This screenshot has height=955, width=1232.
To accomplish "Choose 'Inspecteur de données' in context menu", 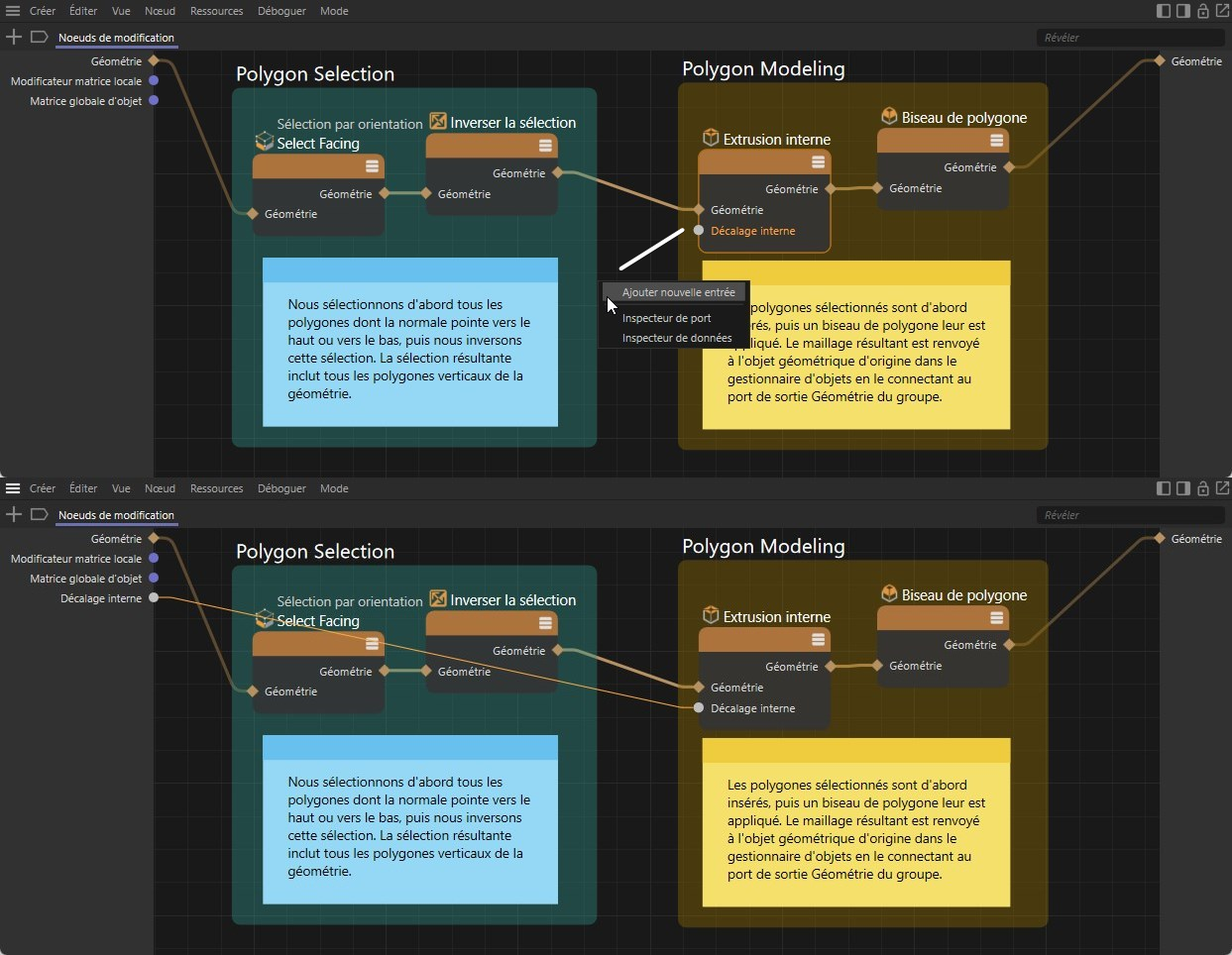I will point(677,338).
